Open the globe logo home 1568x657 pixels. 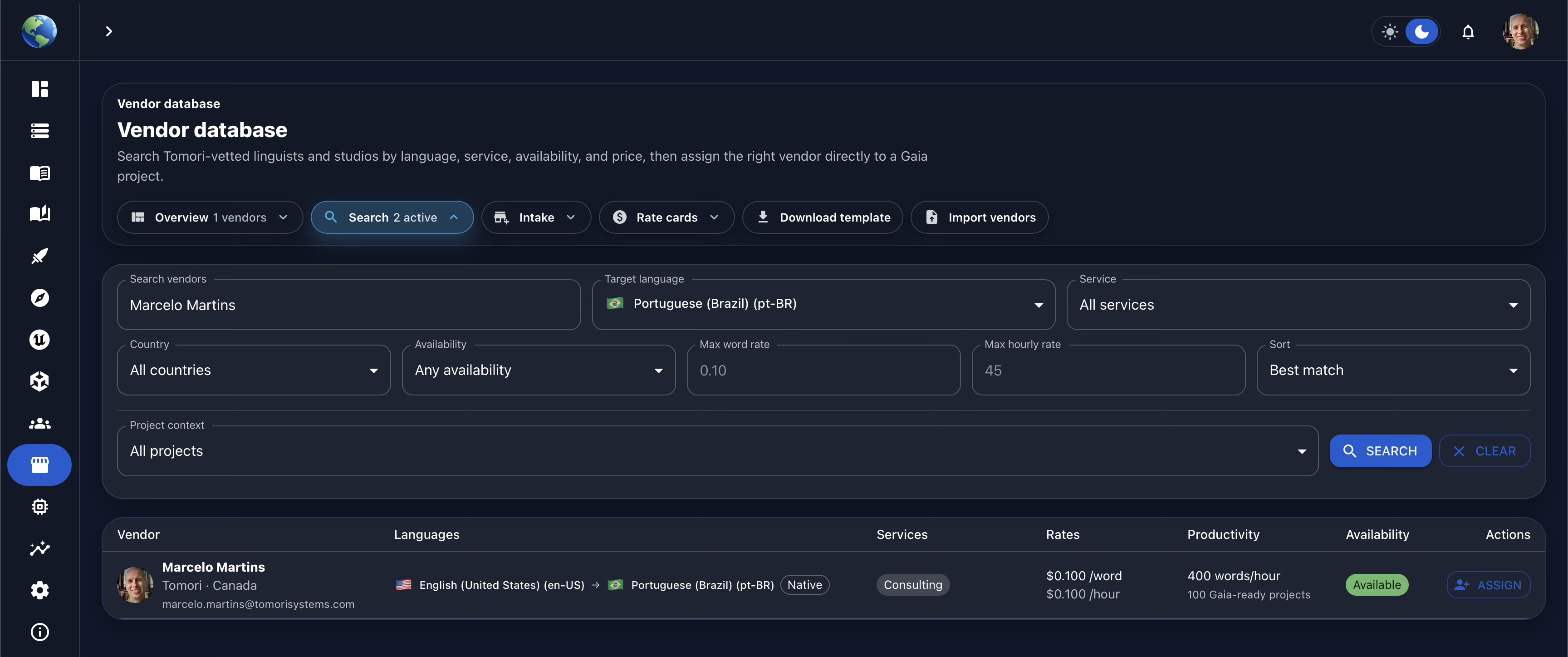pyautogui.click(x=39, y=30)
